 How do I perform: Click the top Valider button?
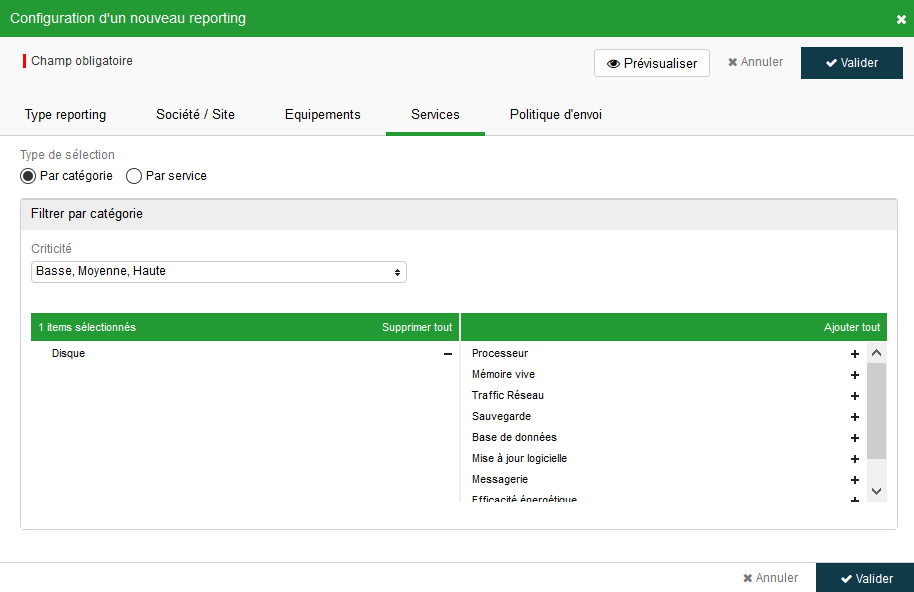pos(852,63)
